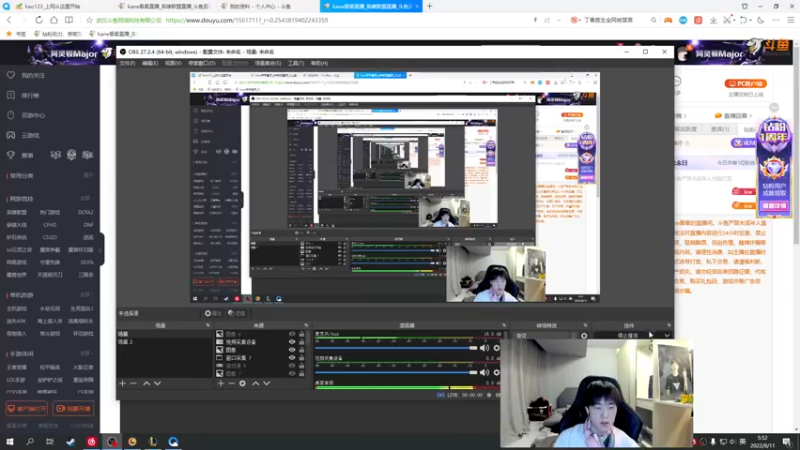The width and height of the screenshot is (800, 450).
Task: Move source up with the up arrow in Sources panel
Action: click(x=256, y=383)
